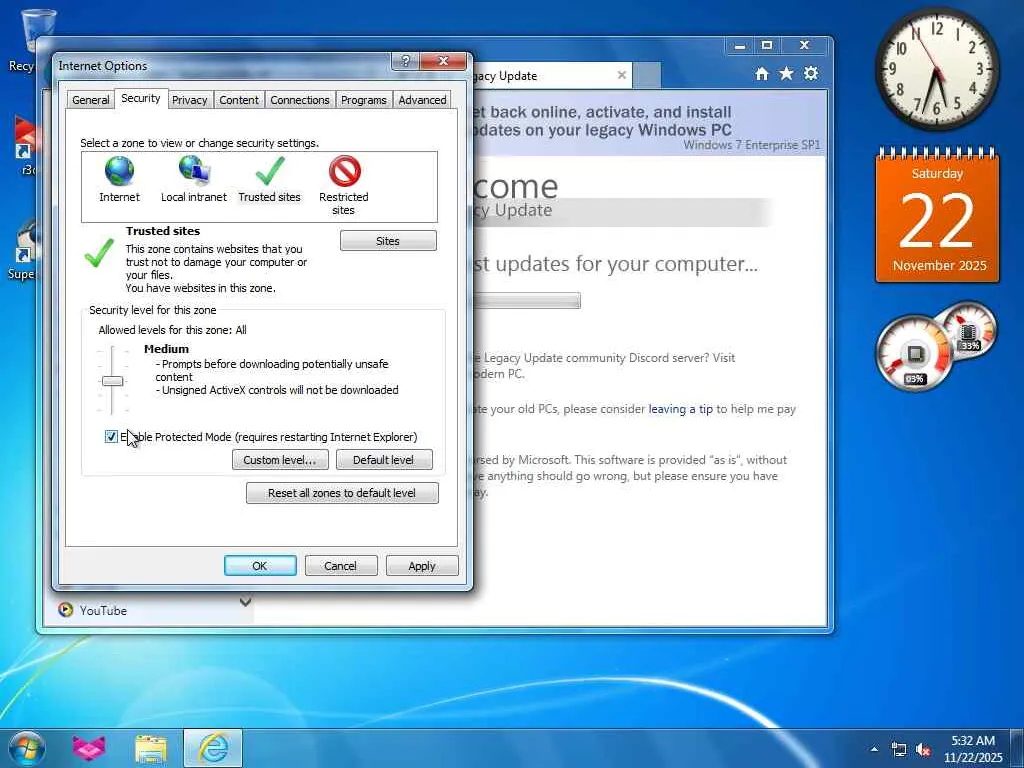The image size is (1024, 768).
Task: Close the Legacy Update browser tab
Action: click(622, 75)
